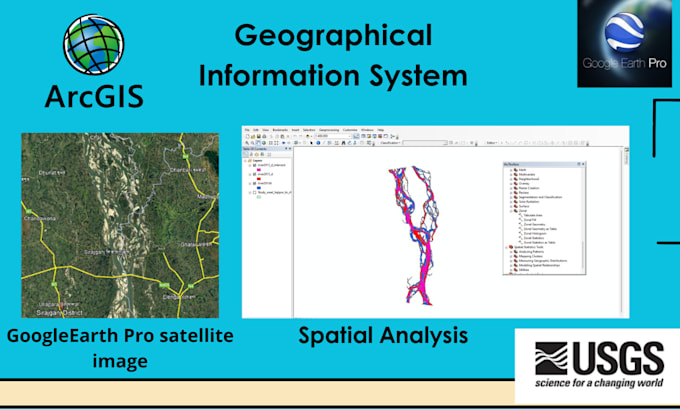Viewport: 680px width, 409px height.
Task: Open the Windows menu
Action: pyautogui.click(x=367, y=130)
